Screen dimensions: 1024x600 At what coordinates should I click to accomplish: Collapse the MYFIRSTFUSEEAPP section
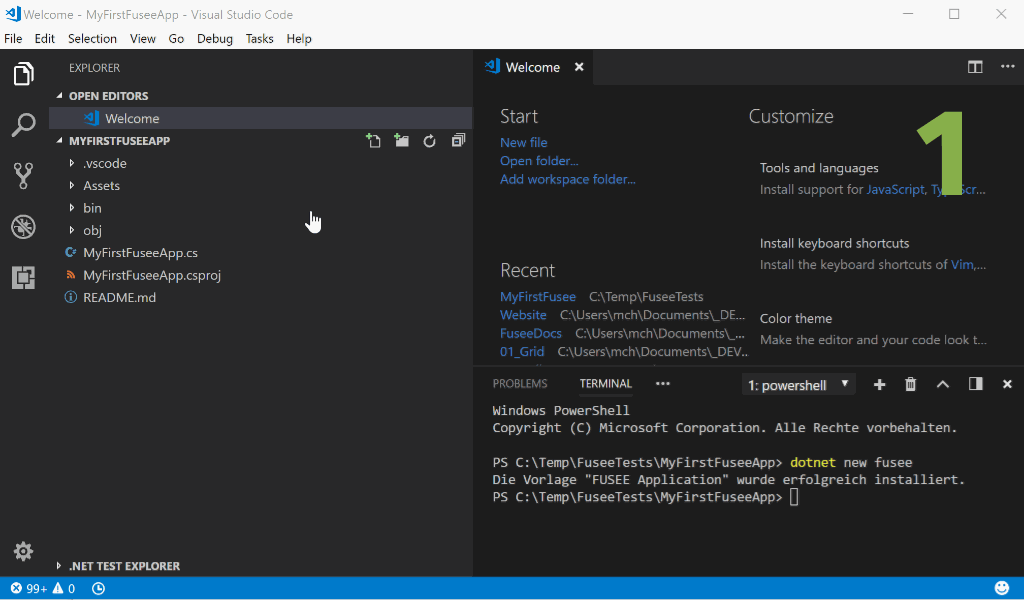59,140
